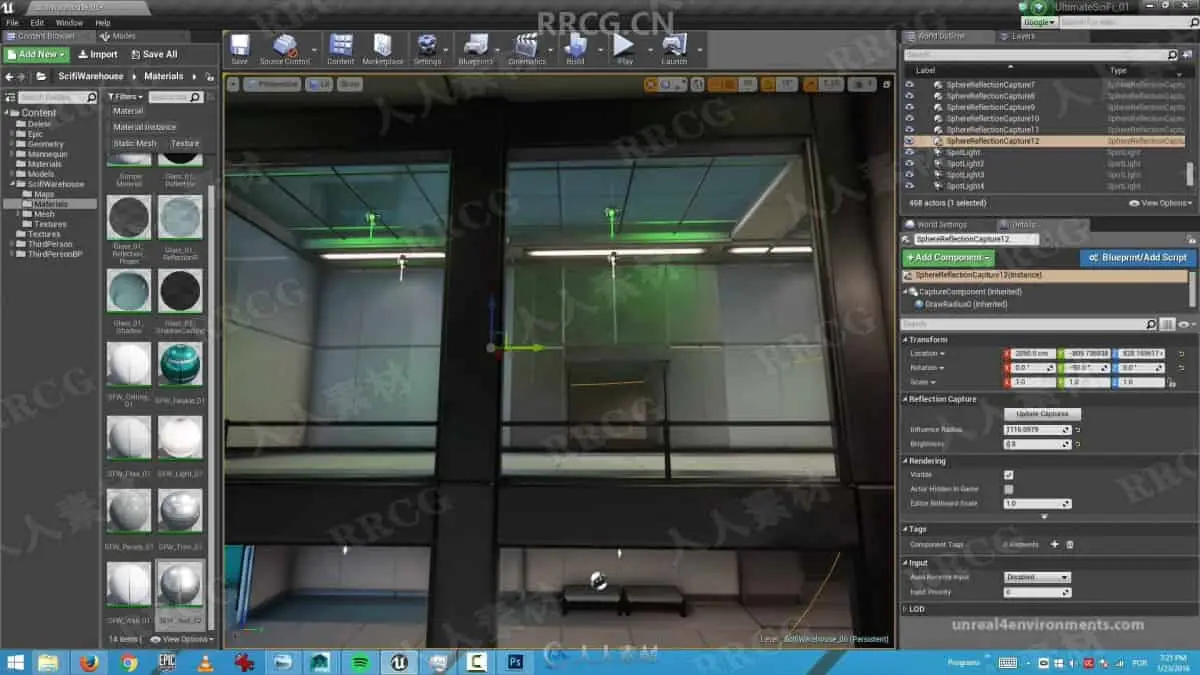Switch to Unreal Engine taskbar icon
The height and width of the screenshot is (675, 1200).
click(x=400, y=662)
